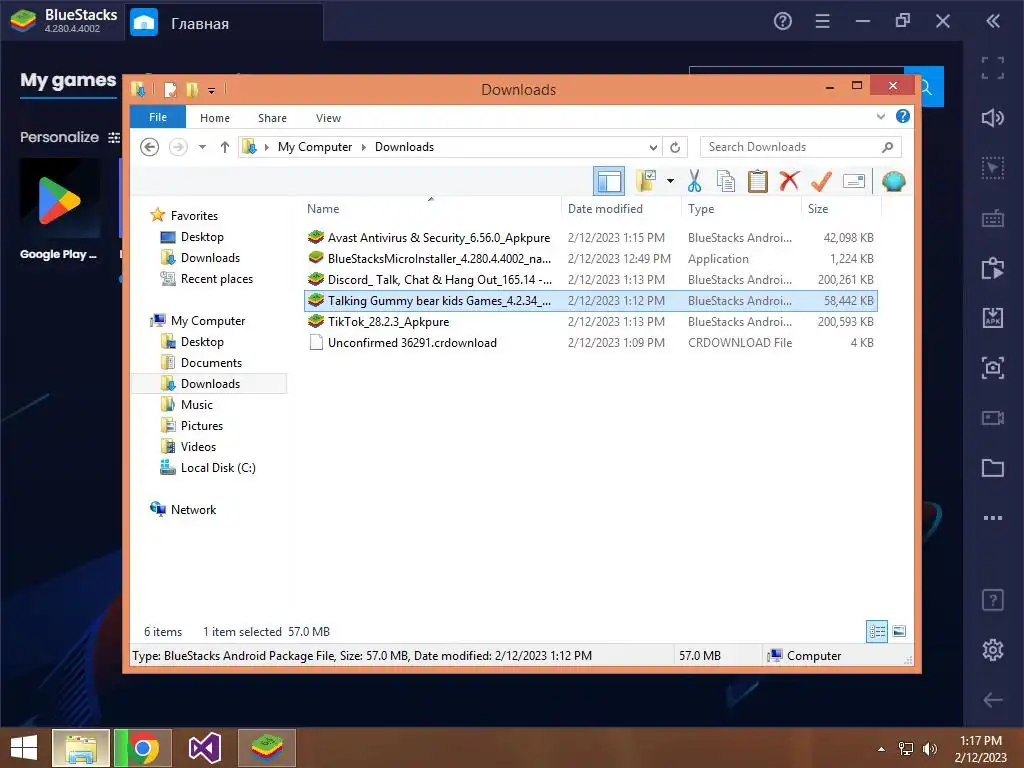The image size is (1024, 768).
Task: Click the orange checkmark Properties icon
Action: 821,181
